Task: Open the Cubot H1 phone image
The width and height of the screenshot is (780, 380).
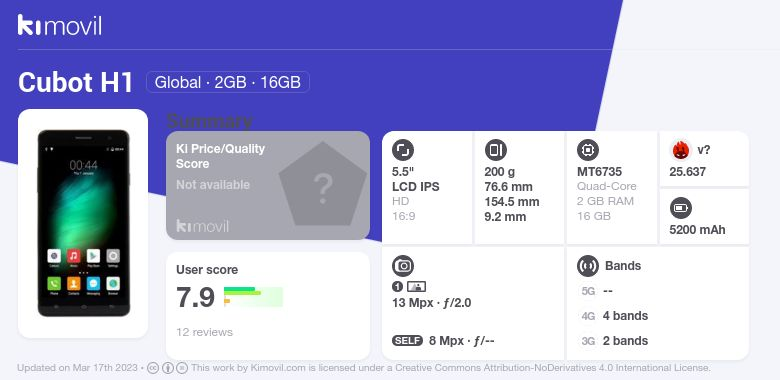Action: pos(83,223)
